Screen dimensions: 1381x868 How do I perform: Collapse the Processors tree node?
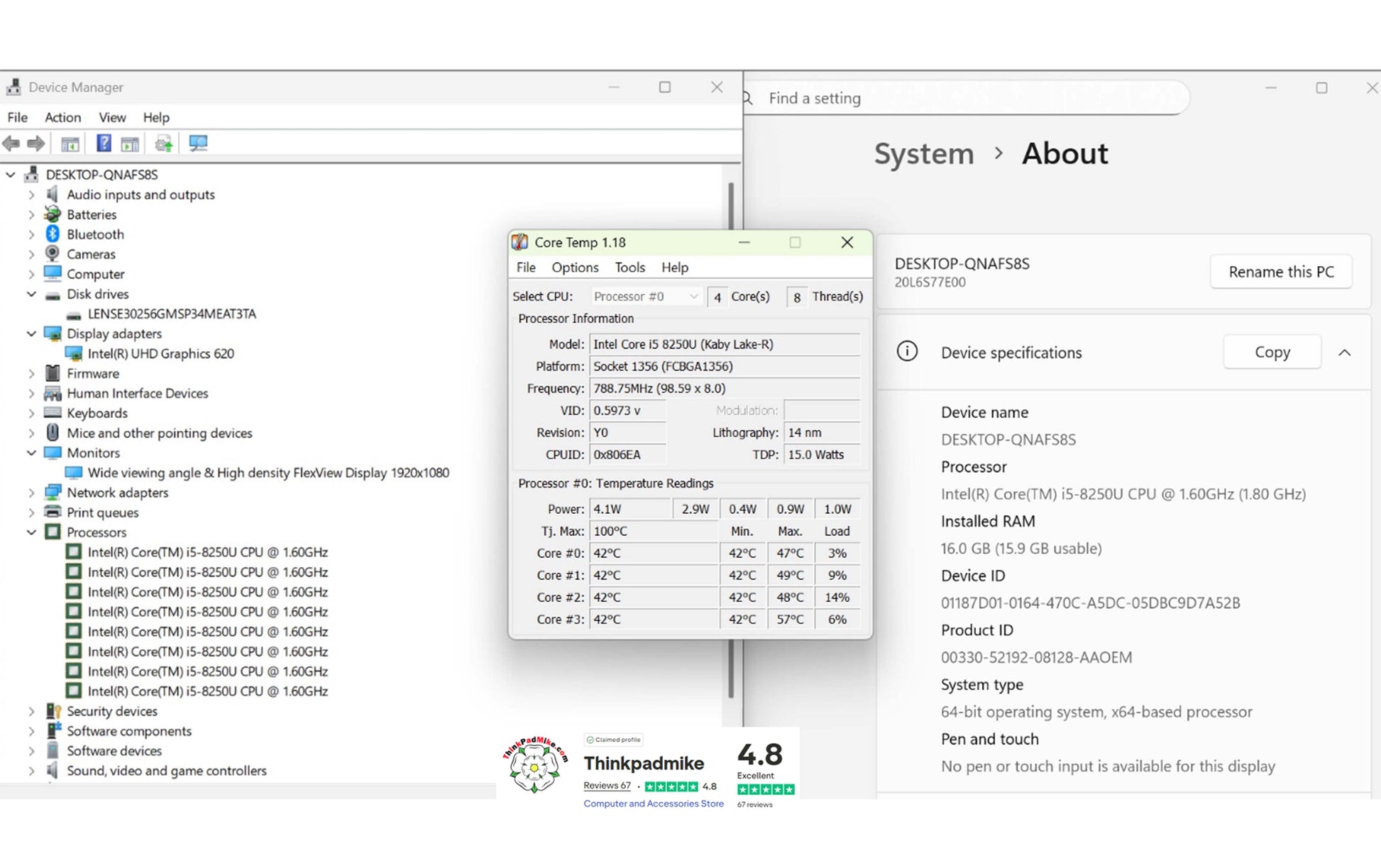coord(31,532)
